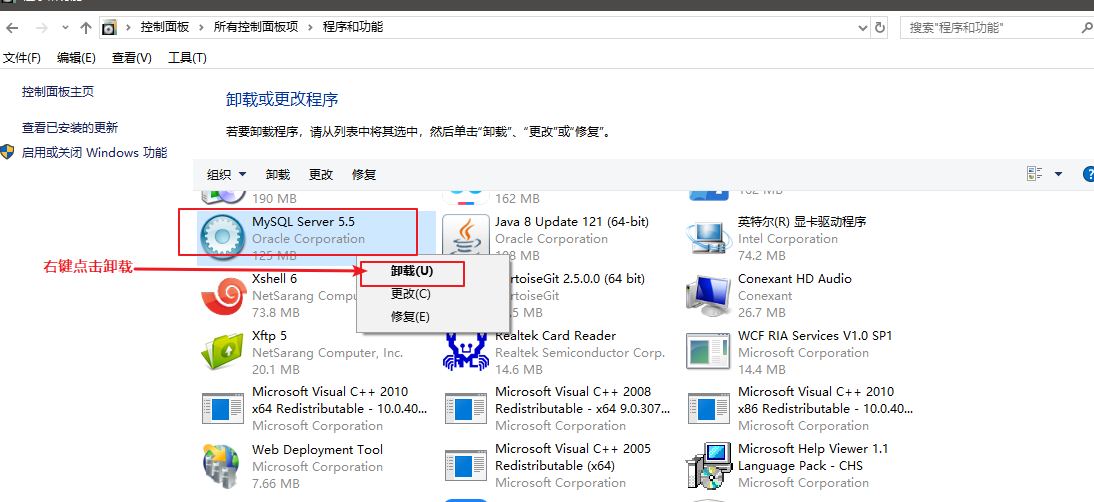Expand the 组织 dropdown menu
1094x502 pixels.
pos(227,174)
